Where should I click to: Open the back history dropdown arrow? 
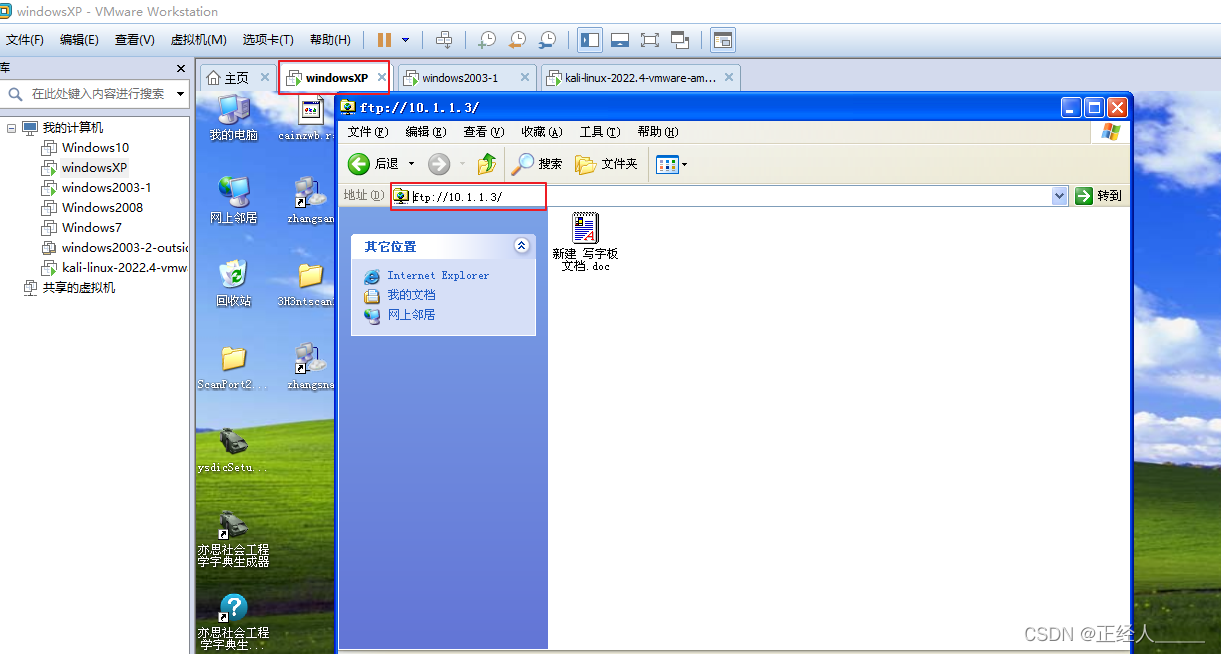411,164
